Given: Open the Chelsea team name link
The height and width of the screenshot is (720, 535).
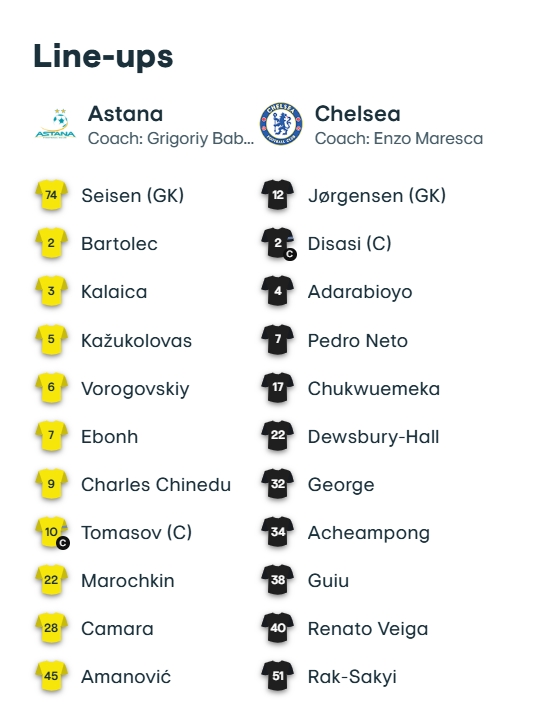Looking at the screenshot, I should (x=357, y=114).
